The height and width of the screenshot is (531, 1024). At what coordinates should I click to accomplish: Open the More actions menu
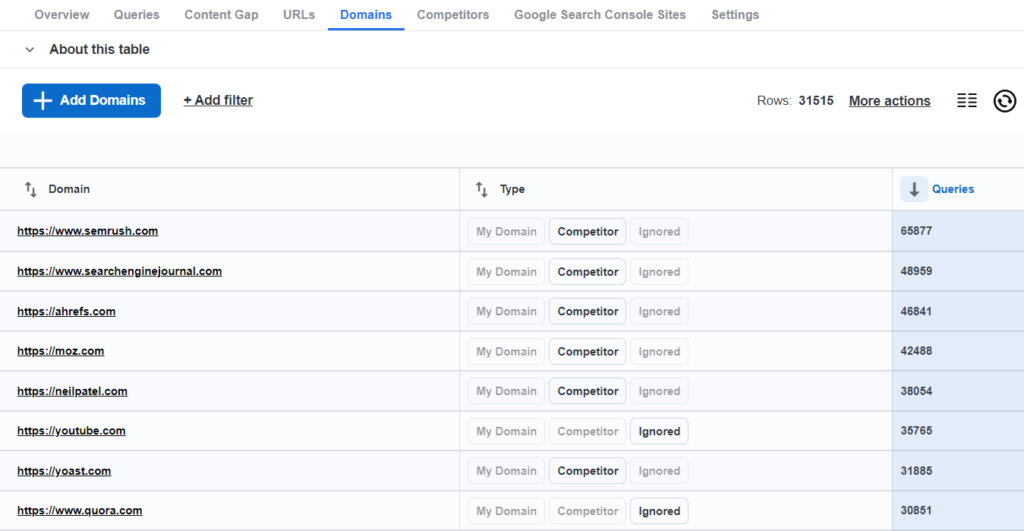[889, 101]
